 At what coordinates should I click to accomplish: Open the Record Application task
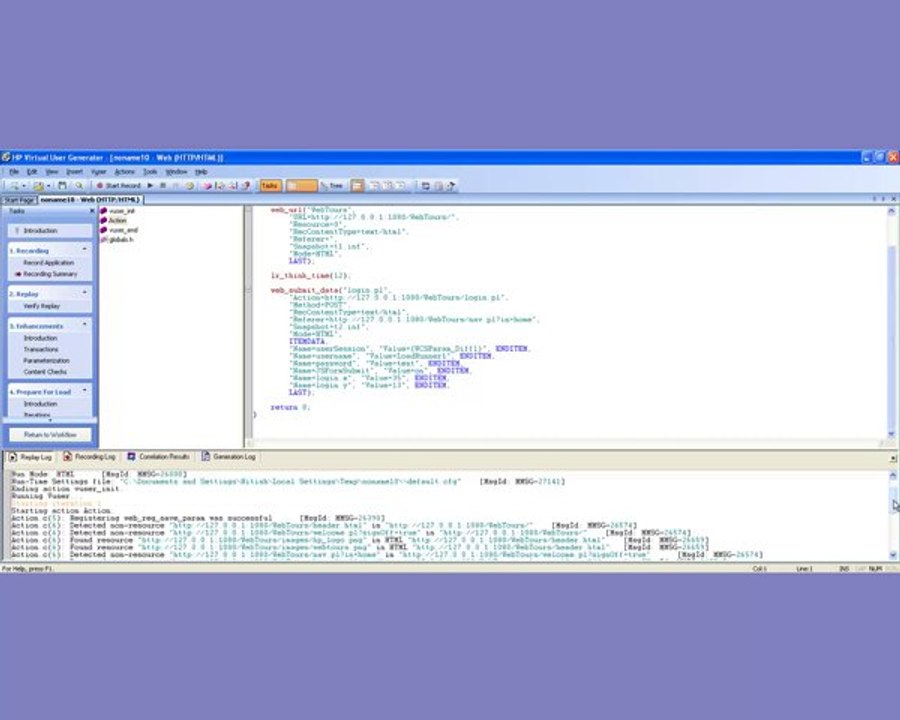[x=49, y=262]
